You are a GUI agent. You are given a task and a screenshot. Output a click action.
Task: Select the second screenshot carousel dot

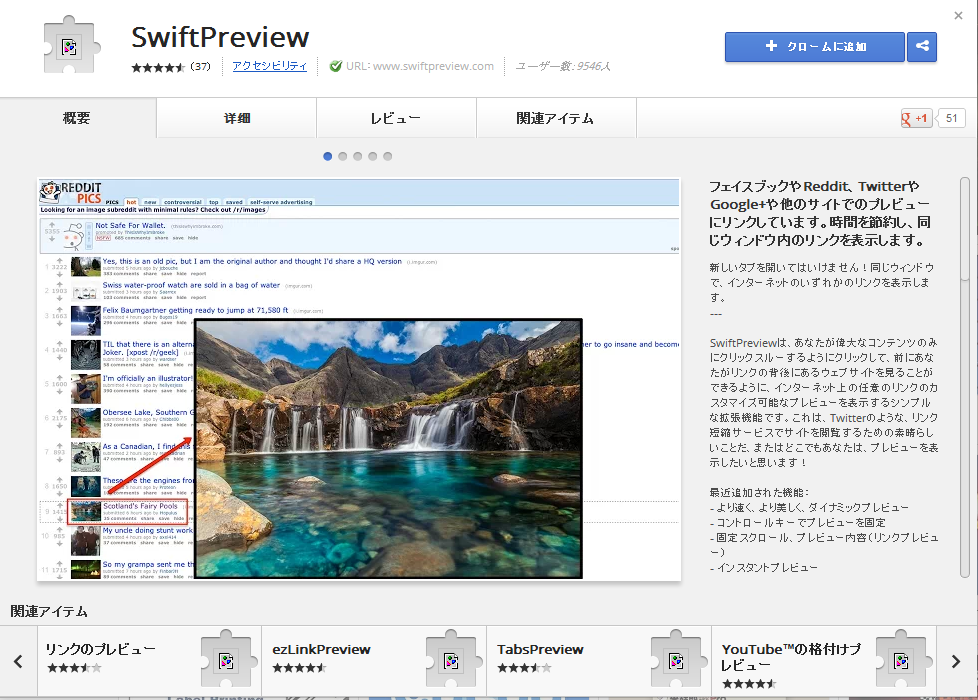pyautogui.click(x=342, y=156)
